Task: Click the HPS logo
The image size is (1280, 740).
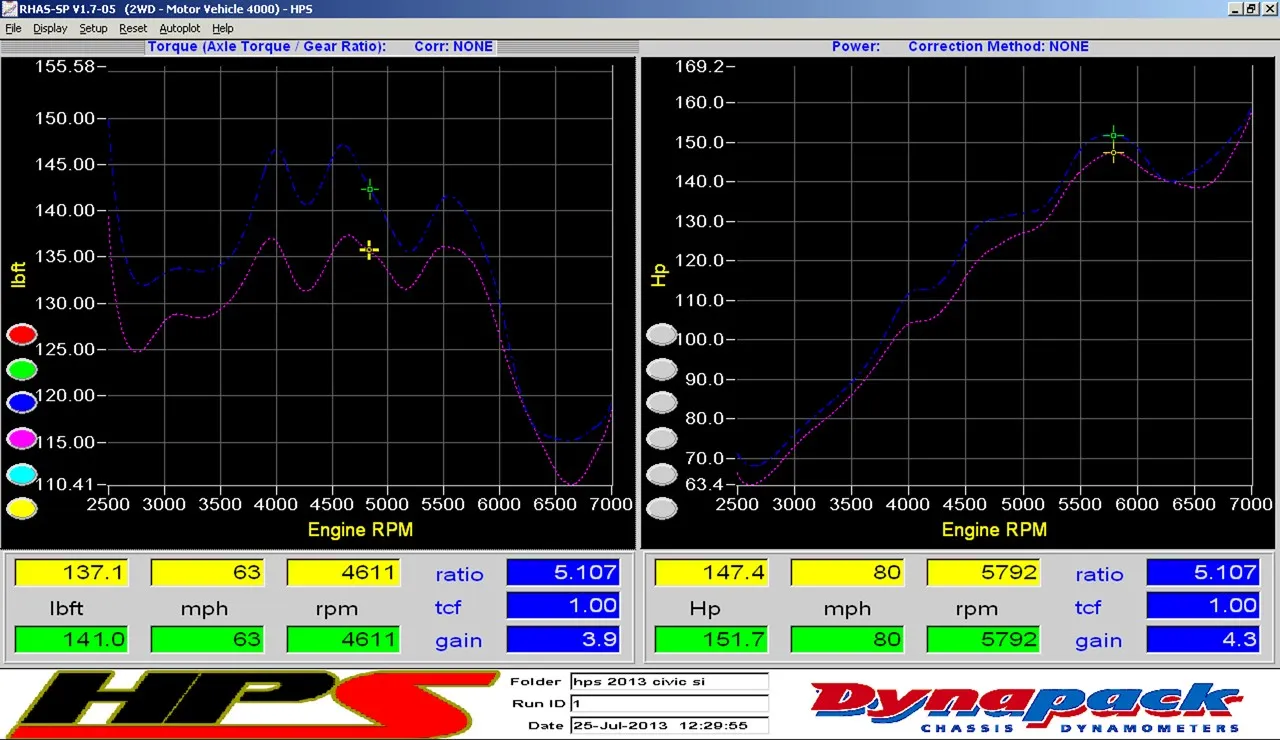Action: coord(250,704)
